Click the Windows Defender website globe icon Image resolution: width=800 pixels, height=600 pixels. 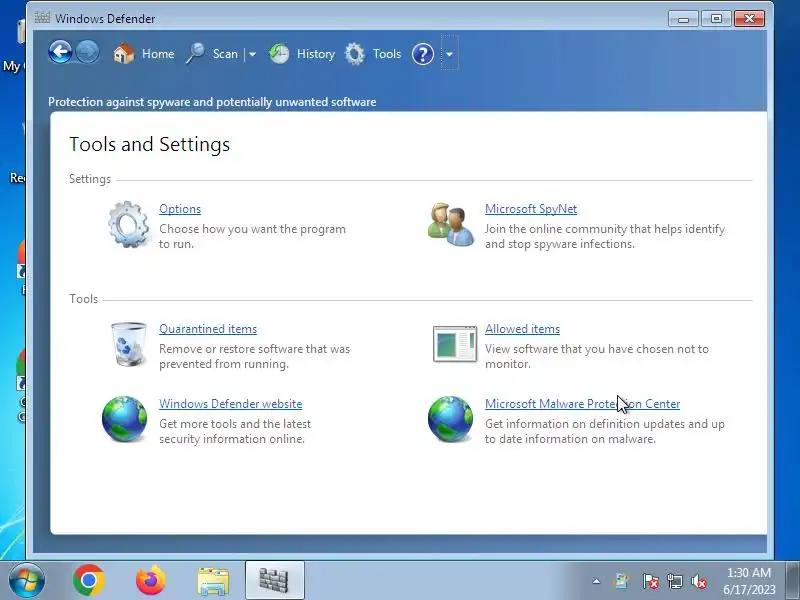[x=124, y=419]
